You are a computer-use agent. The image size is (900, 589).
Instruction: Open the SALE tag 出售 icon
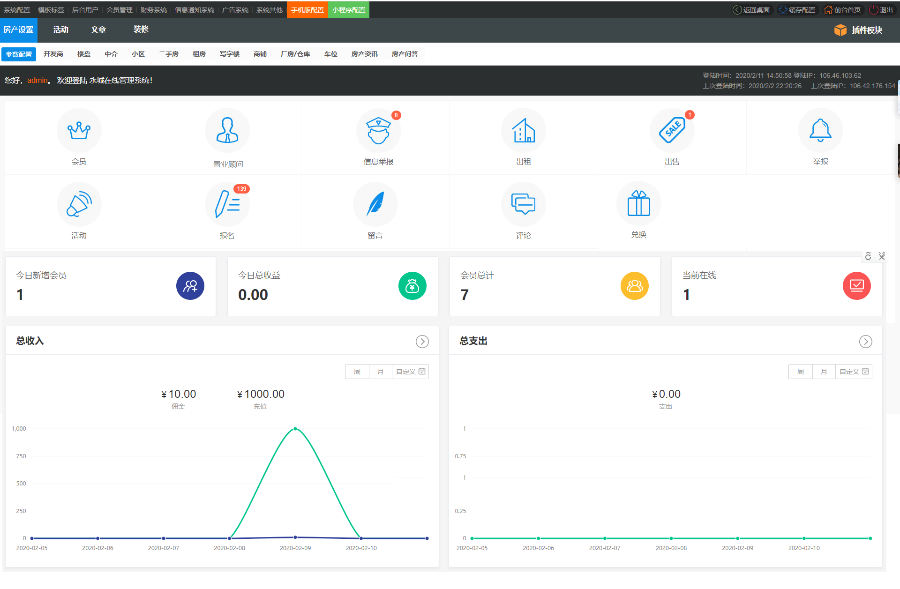click(671, 131)
